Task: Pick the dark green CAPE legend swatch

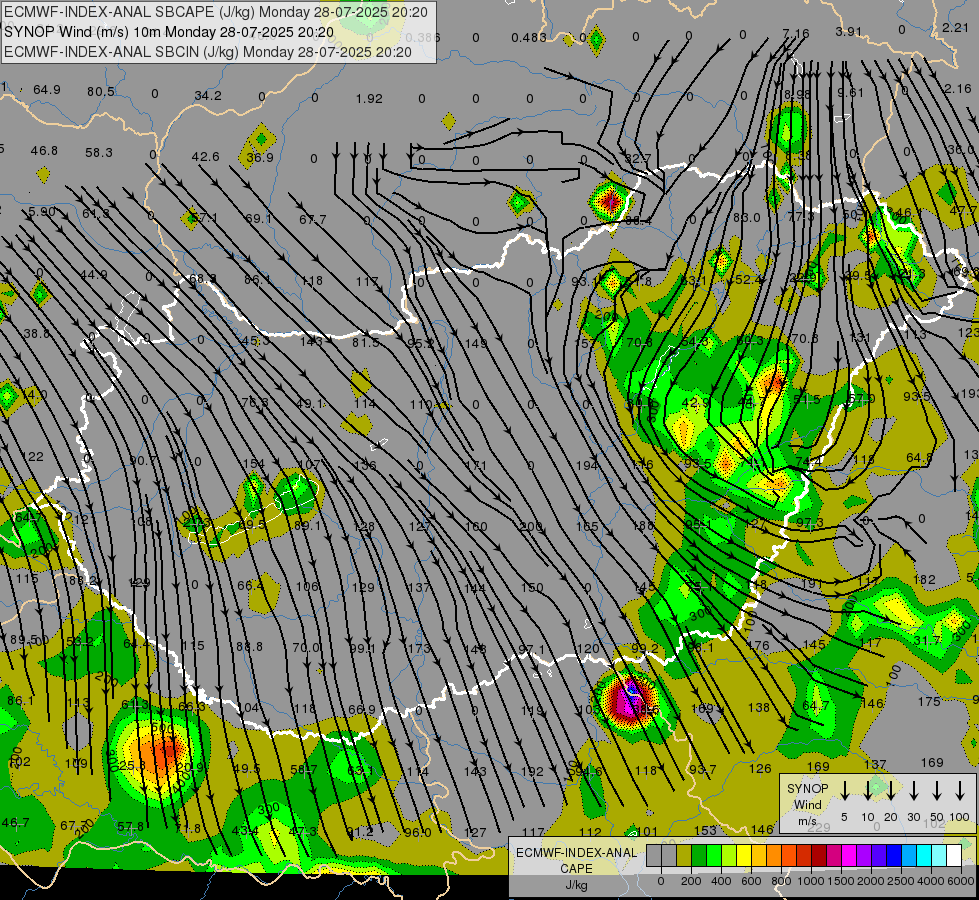Action: pyautogui.click(x=699, y=855)
